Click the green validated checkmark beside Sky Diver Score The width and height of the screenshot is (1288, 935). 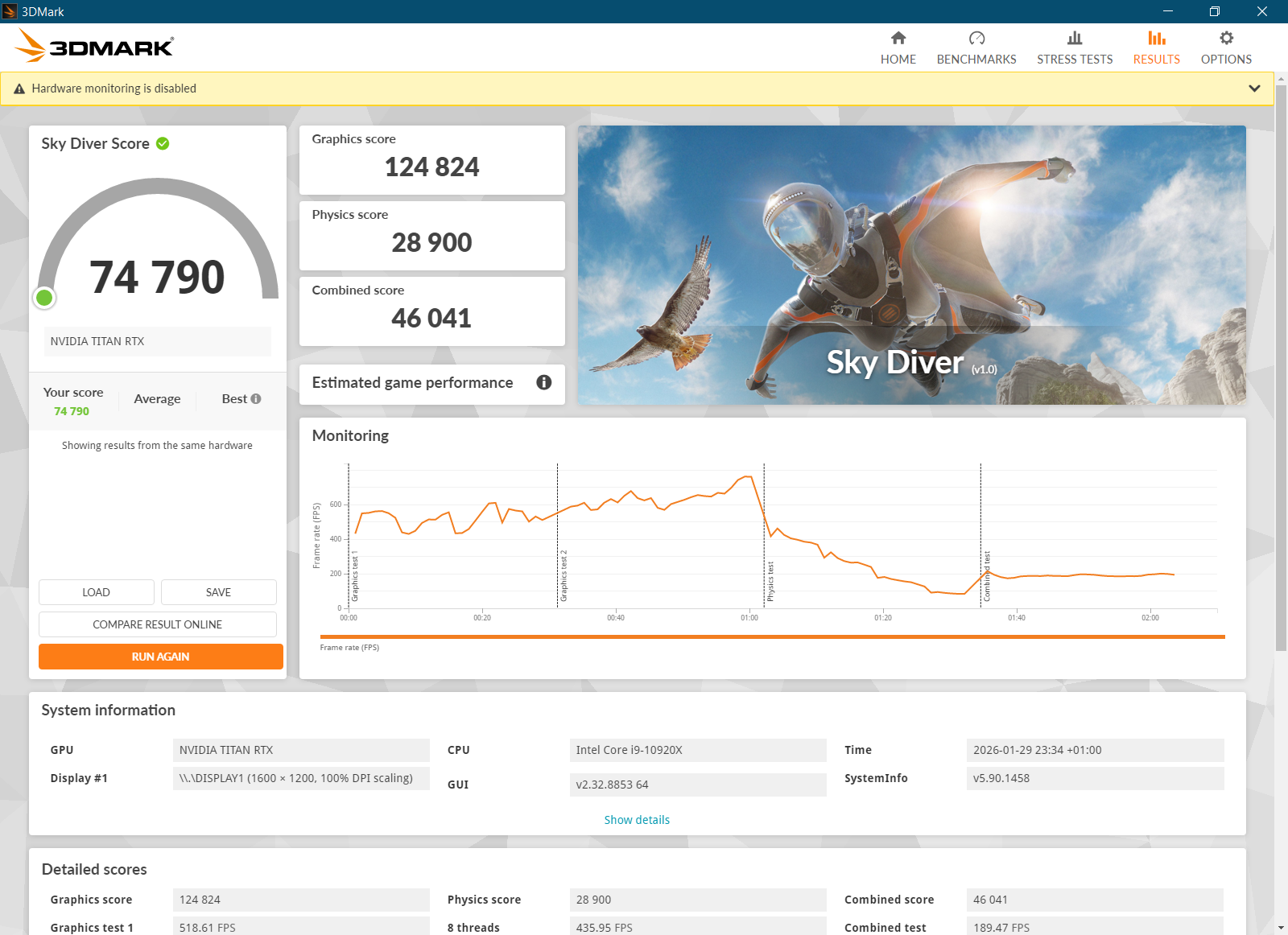pyautogui.click(x=163, y=143)
